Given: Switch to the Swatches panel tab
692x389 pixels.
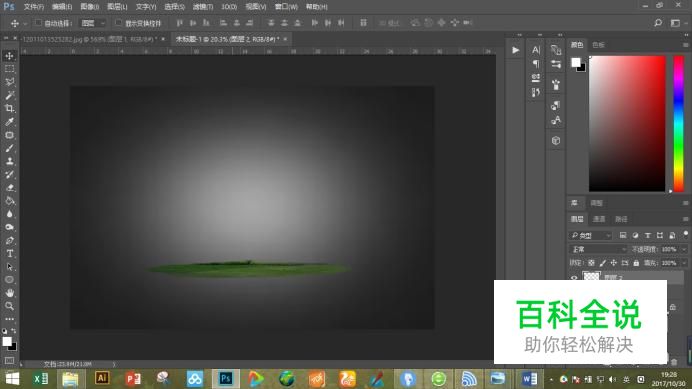Looking at the screenshot, I should (598, 45).
